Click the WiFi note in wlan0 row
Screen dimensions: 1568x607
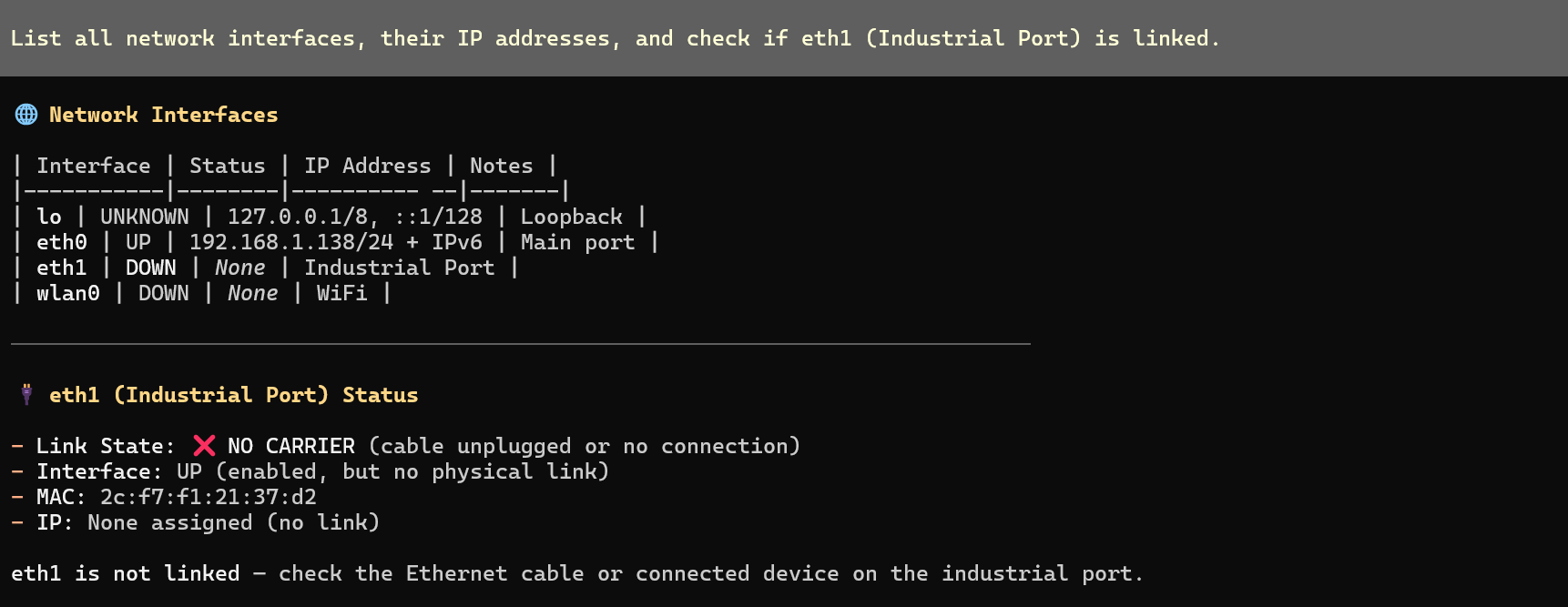click(341, 293)
